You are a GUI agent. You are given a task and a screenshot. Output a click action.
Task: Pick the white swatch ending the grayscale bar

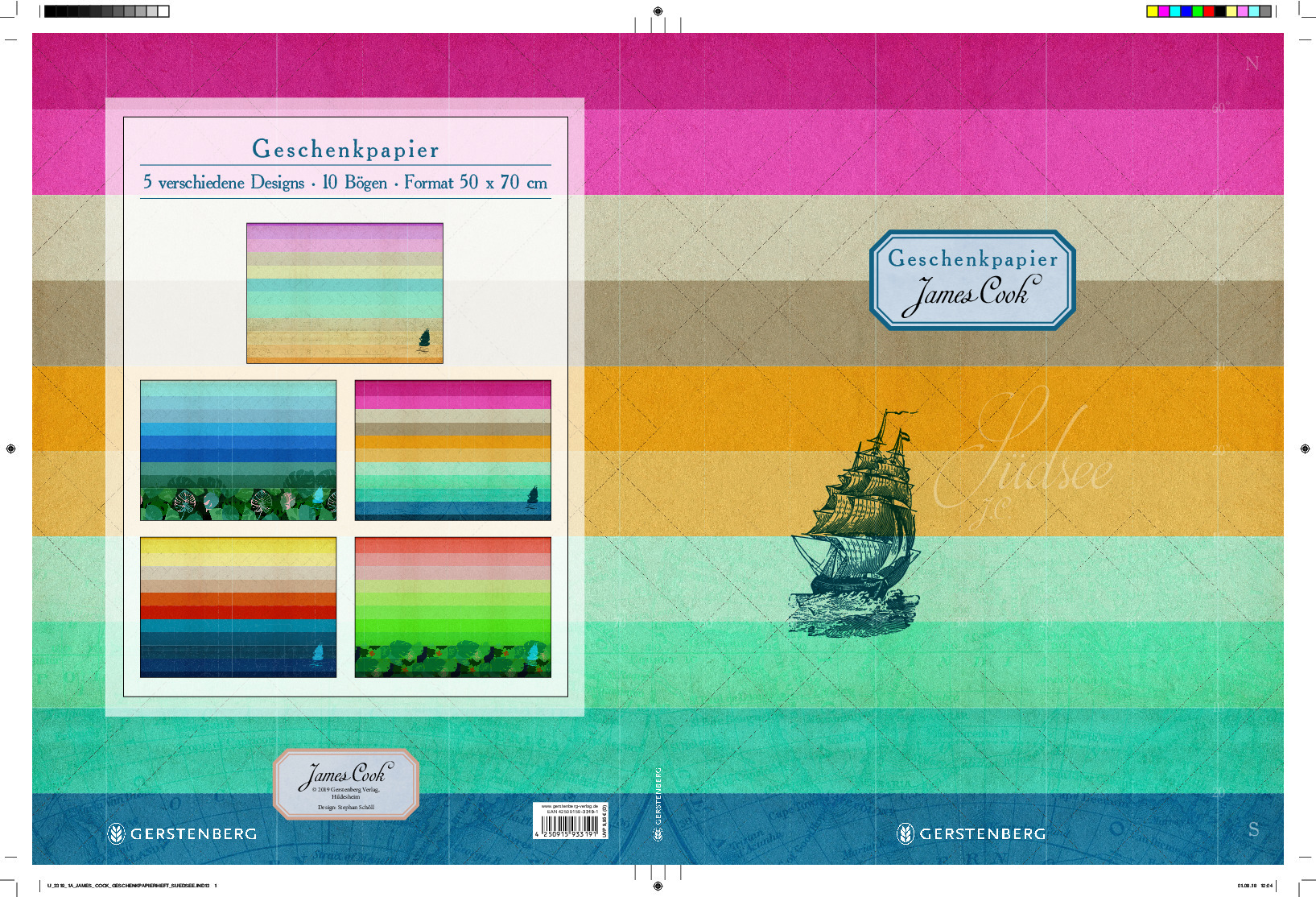[x=163, y=11]
